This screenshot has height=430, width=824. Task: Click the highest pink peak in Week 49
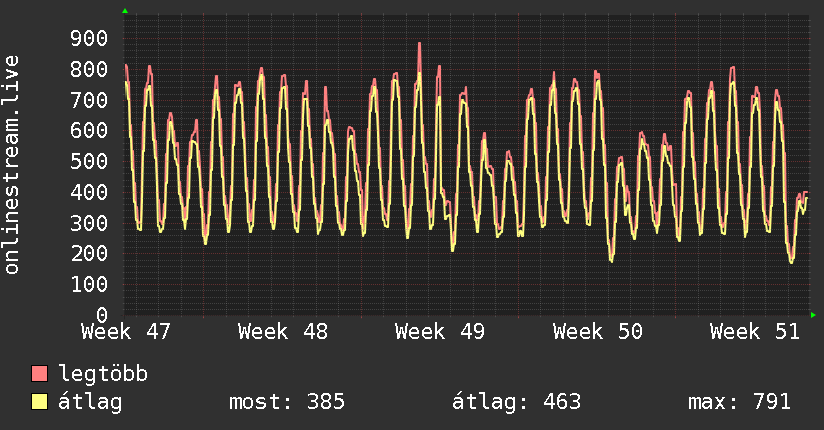pos(419,44)
